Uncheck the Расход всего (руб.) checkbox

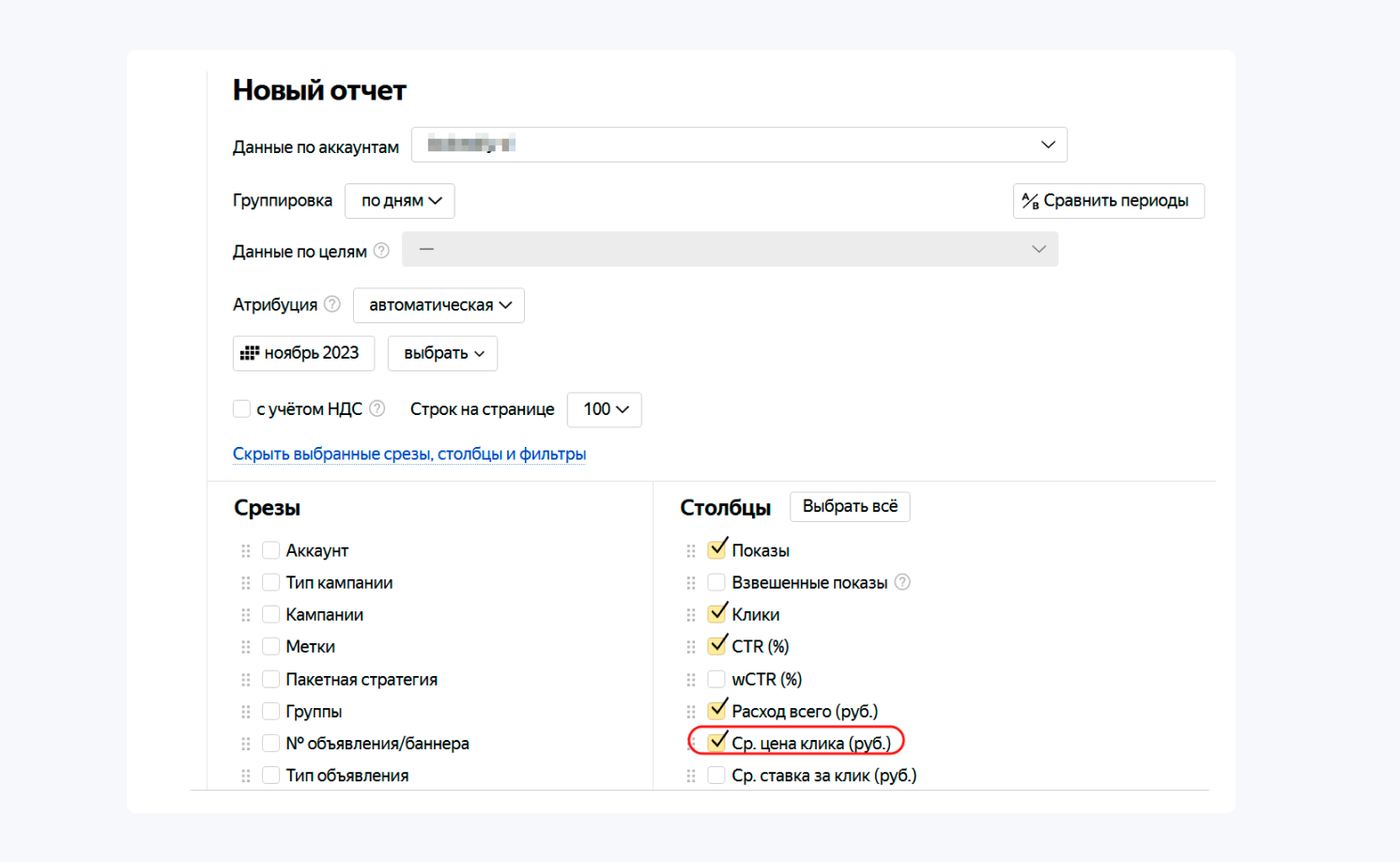[x=717, y=710]
